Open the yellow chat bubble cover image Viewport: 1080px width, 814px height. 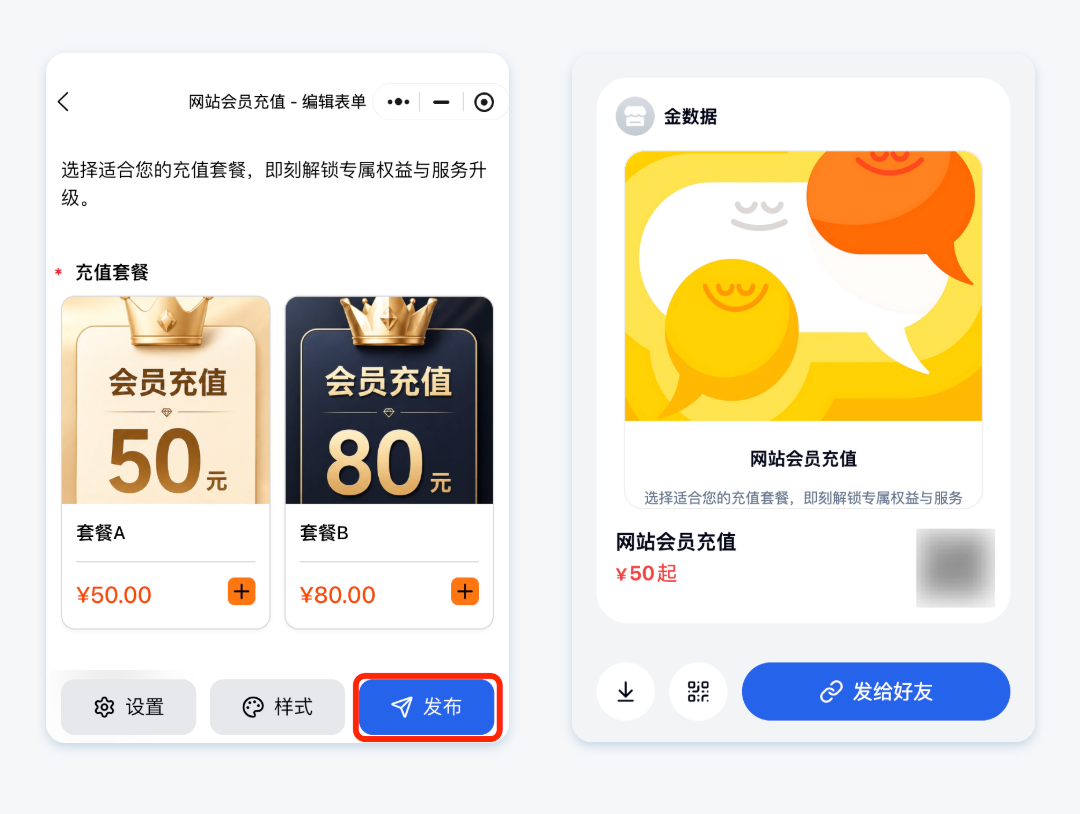click(x=803, y=286)
